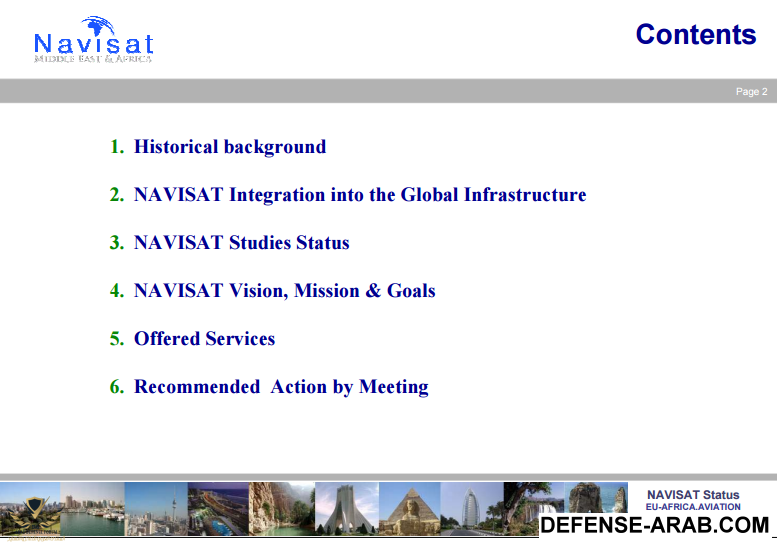Click the Navisat Middle East & Africa text
The width and height of the screenshot is (777, 543).
click(x=93, y=59)
